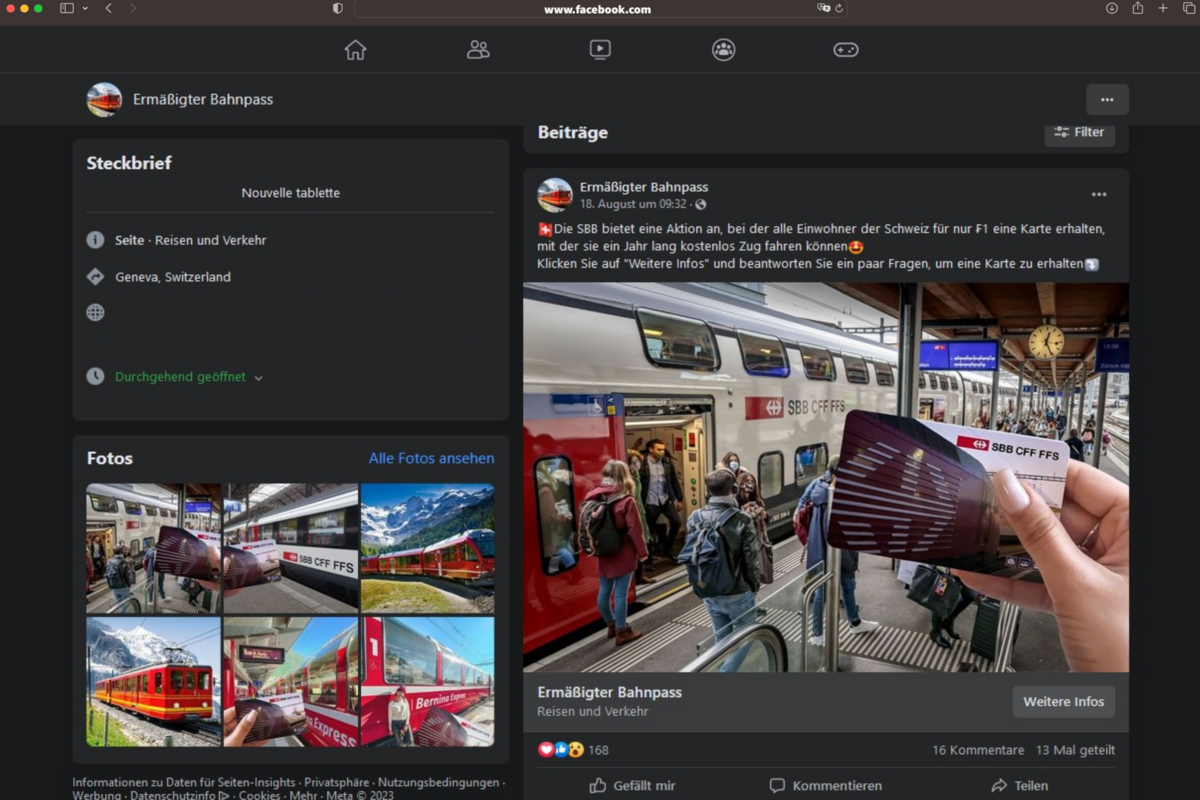Click the Ermäßigter Bahnpass link title below image
The width and height of the screenshot is (1200, 800).
(x=610, y=692)
